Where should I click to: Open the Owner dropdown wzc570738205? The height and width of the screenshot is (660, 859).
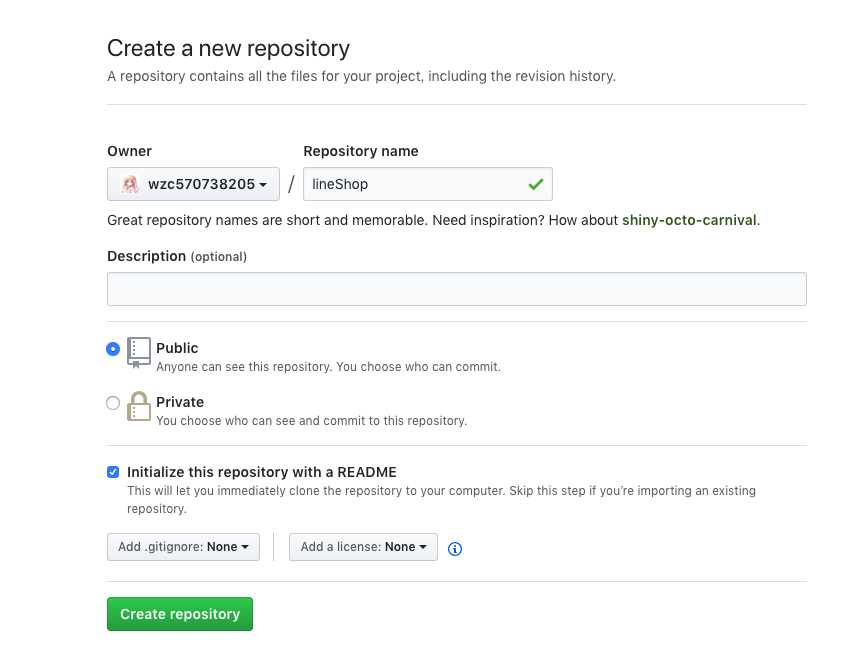tap(192, 184)
